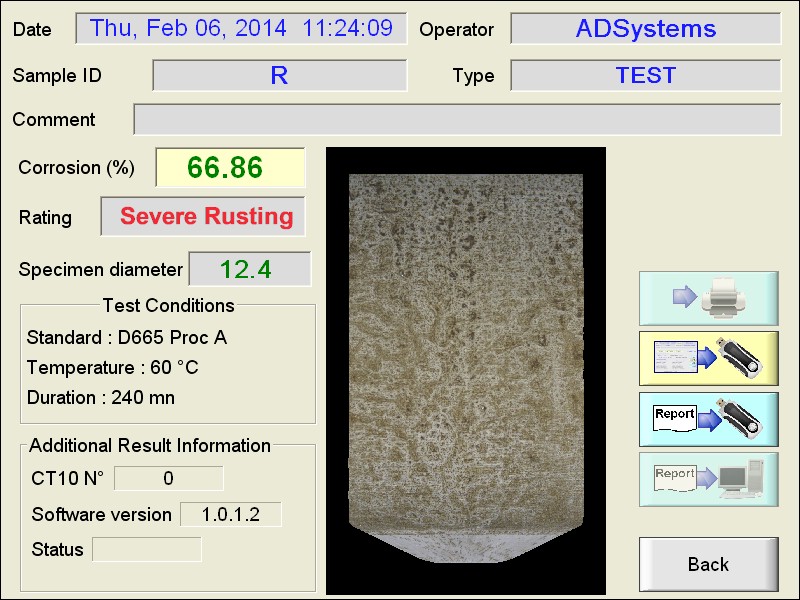Export screen image to USB stick
Screen dimensions: 800x600
point(709,359)
